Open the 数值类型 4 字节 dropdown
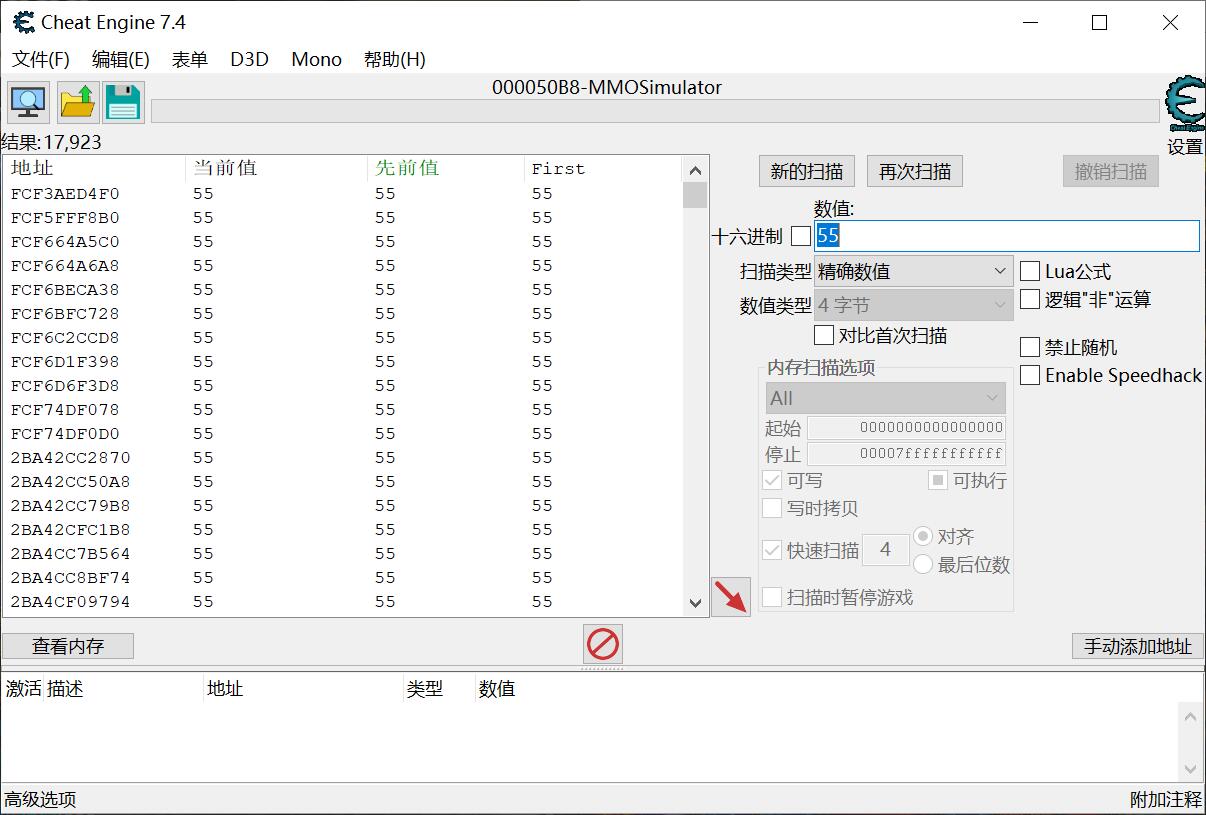1206x815 pixels. 914,305
